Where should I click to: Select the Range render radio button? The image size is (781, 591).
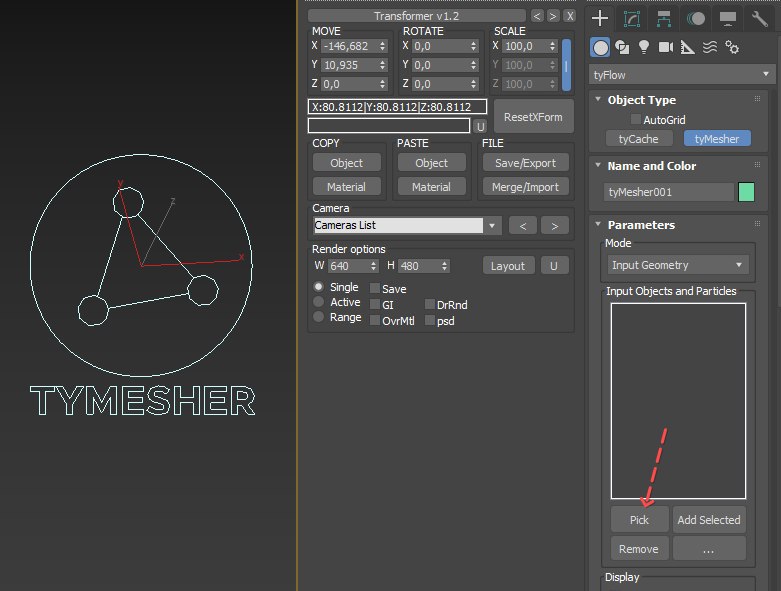pos(319,317)
